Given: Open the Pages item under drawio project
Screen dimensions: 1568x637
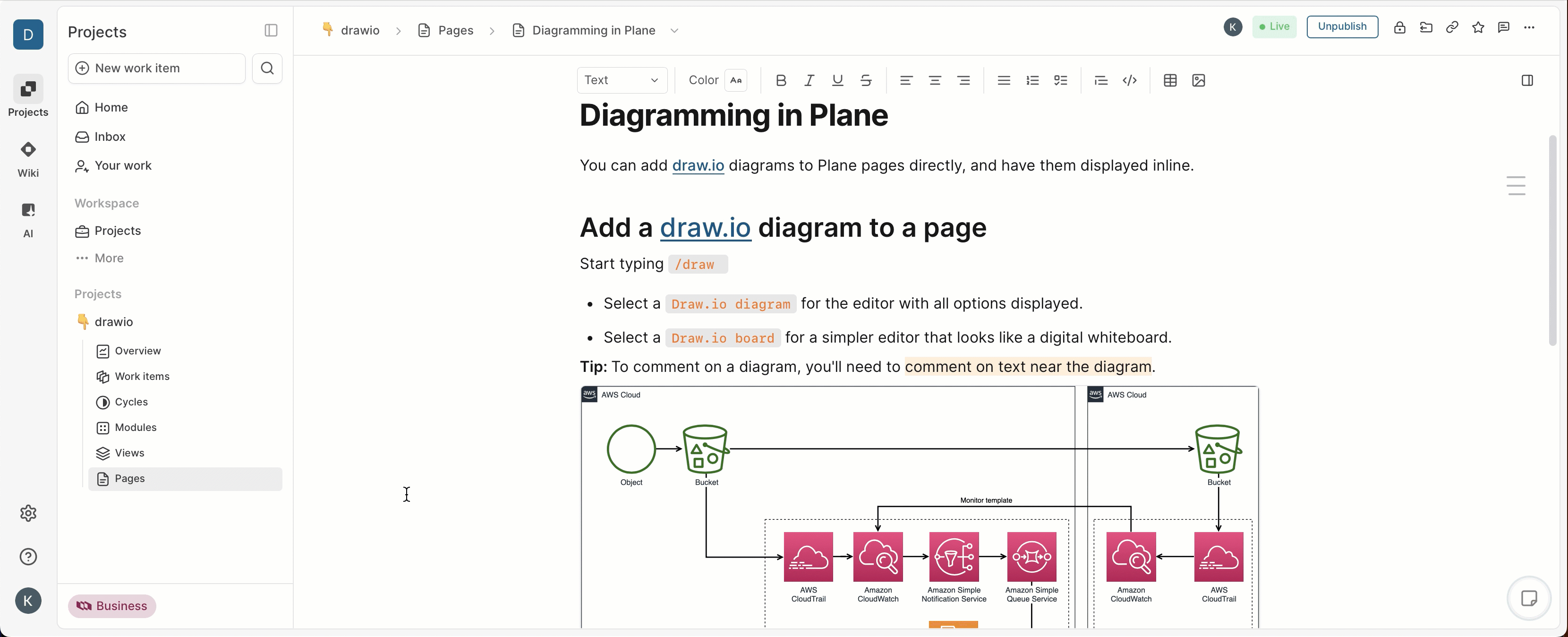Looking at the screenshot, I should (x=130, y=479).
